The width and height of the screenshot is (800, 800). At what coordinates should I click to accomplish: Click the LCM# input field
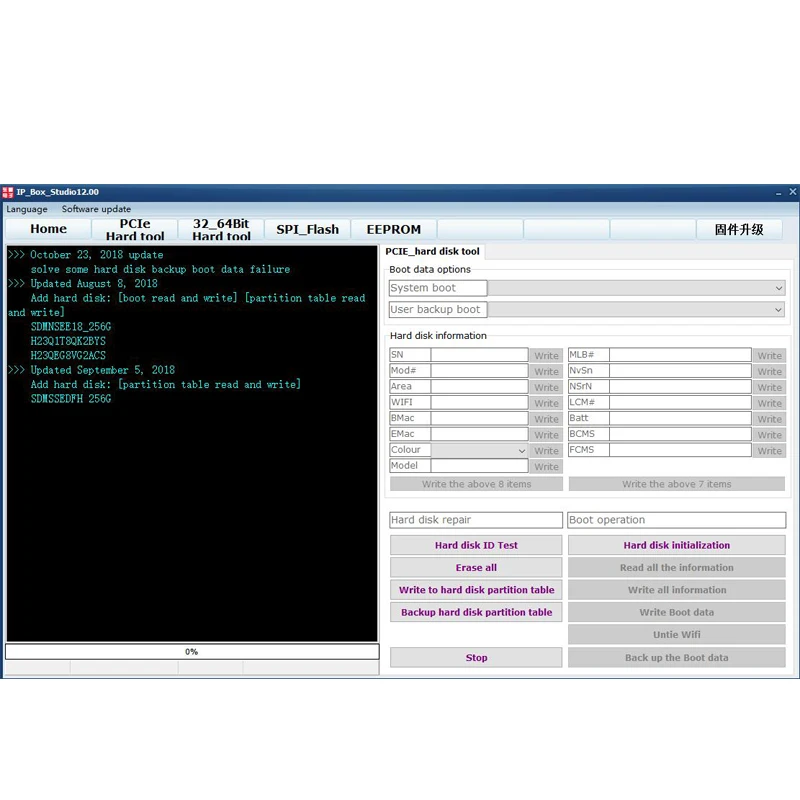point(680,403)
